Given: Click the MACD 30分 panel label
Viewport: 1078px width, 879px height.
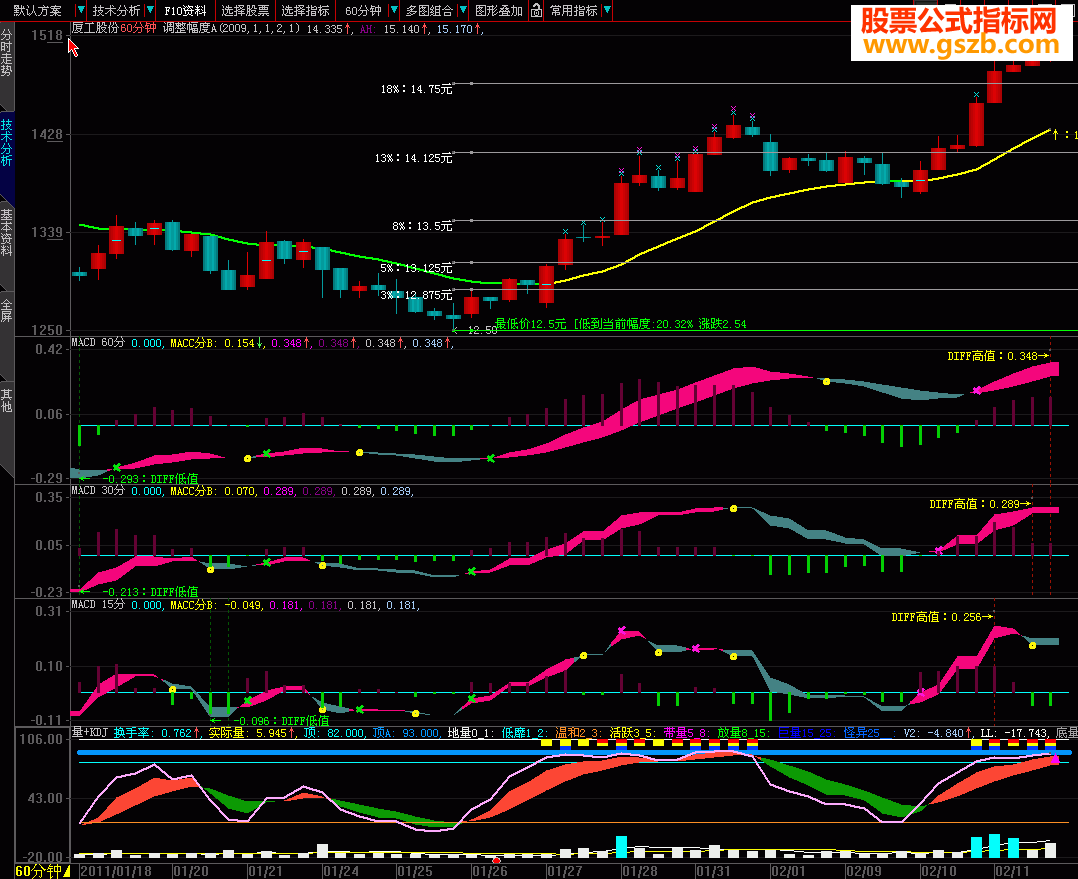Looking at the screenshot, I should coord(98,491).
